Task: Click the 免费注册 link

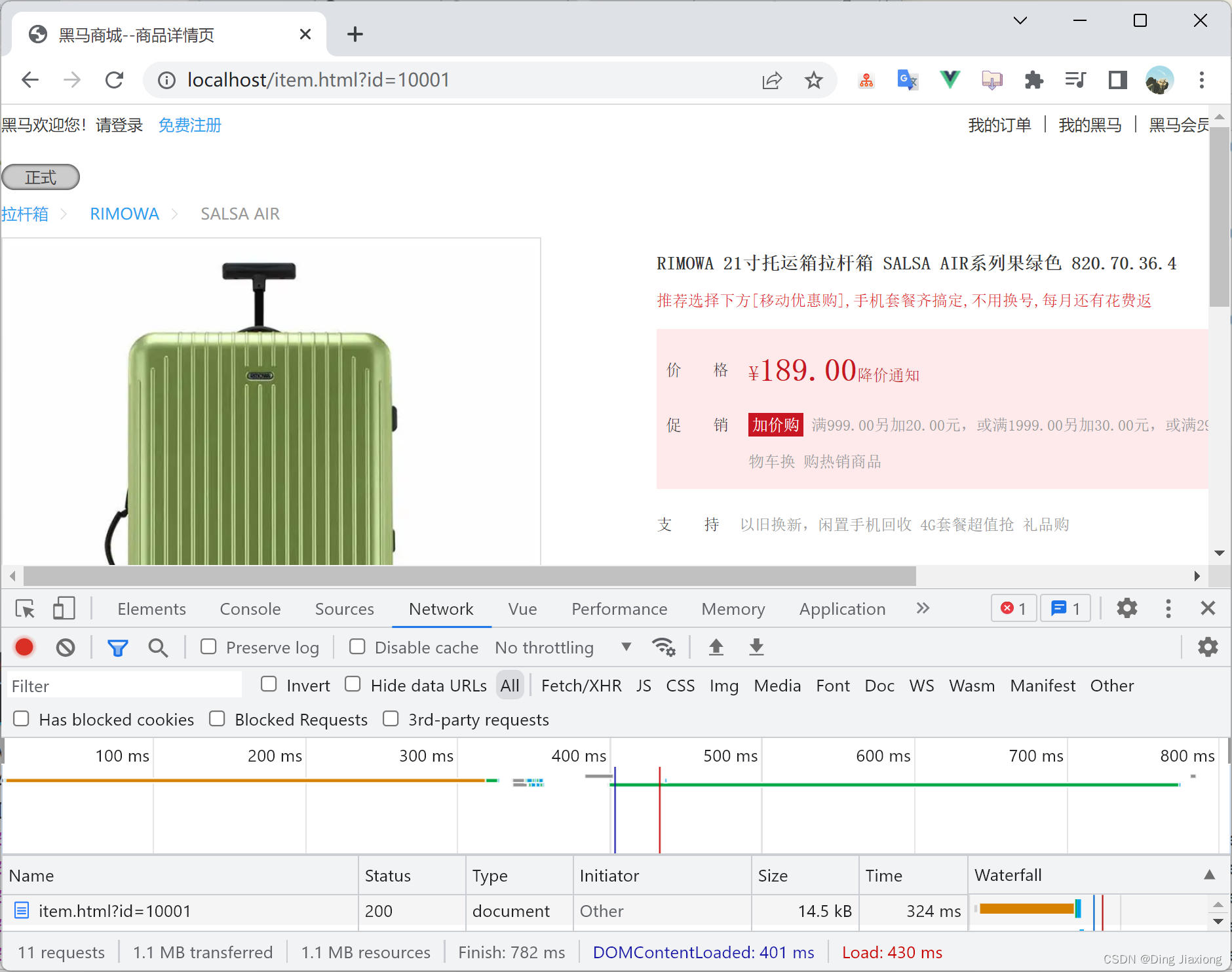Action: (x=189, y=125)
